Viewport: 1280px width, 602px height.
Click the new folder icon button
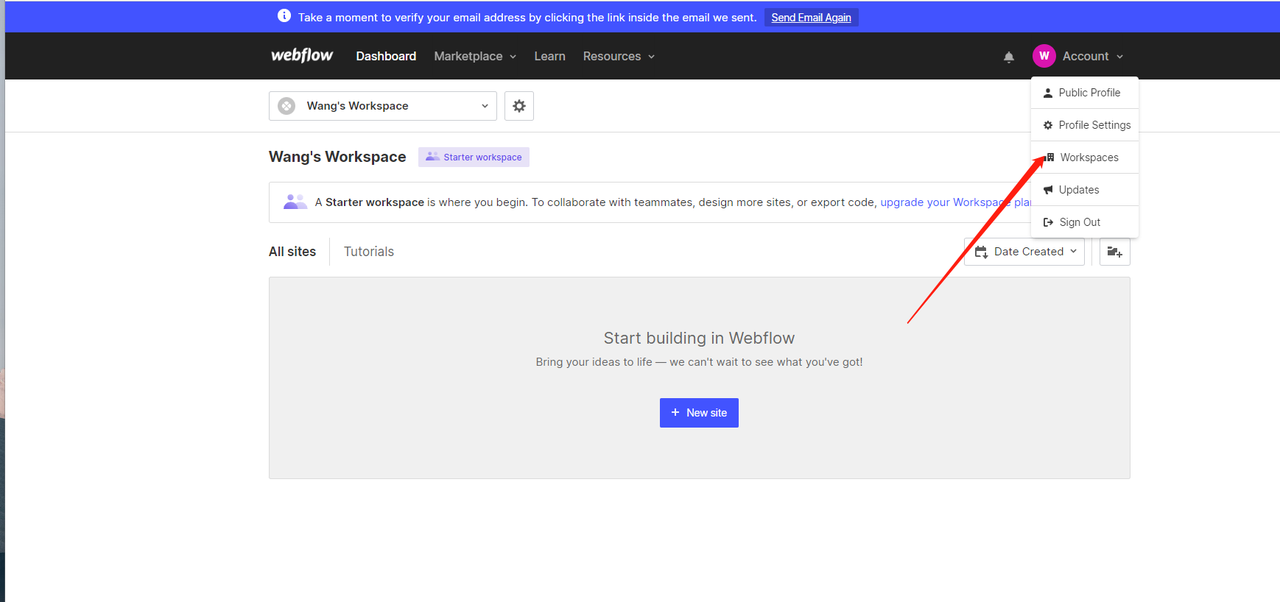tap(1115, 252)
